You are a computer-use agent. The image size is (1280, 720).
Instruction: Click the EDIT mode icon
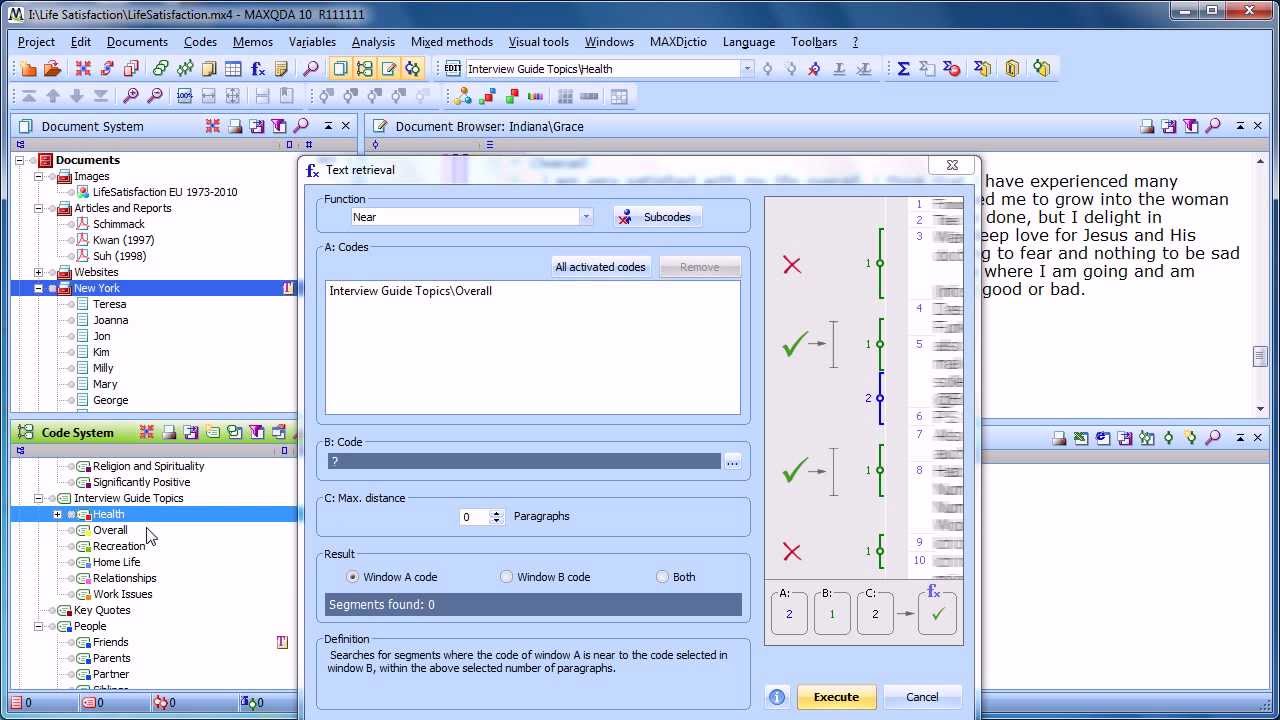pyautogui.click(x=453, y=69)
